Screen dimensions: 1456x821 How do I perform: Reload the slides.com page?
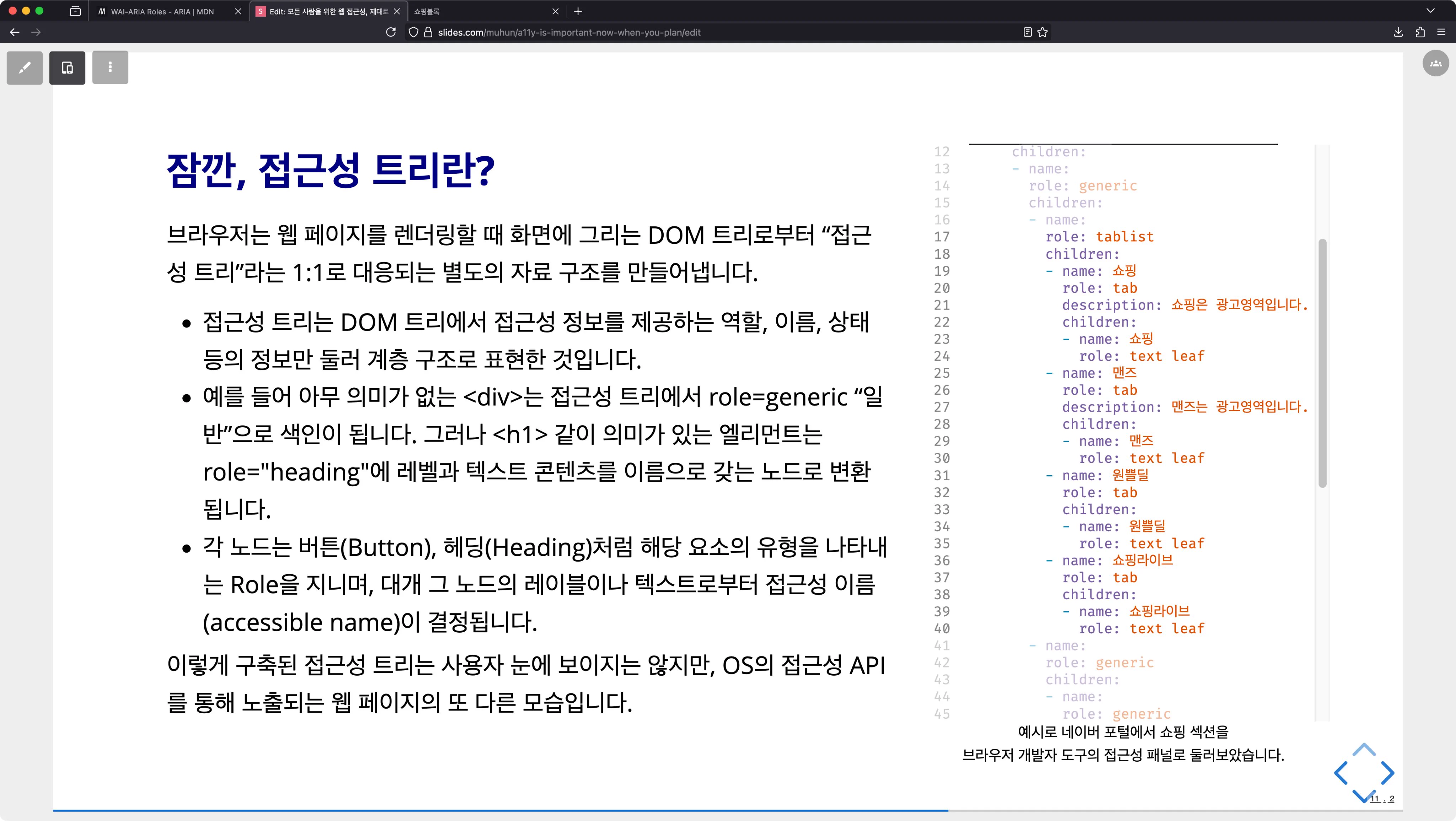[391, 32]
